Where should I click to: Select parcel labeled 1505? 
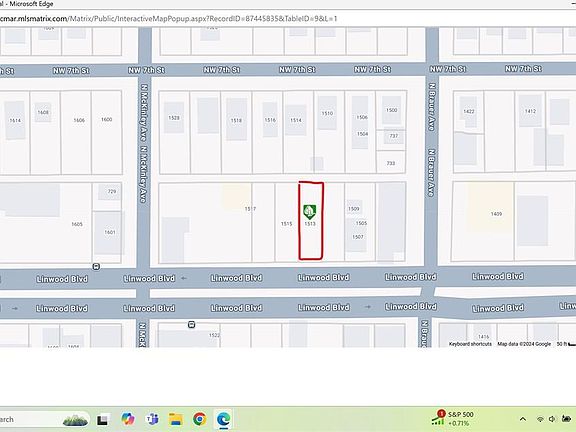(x=361, y=223)
